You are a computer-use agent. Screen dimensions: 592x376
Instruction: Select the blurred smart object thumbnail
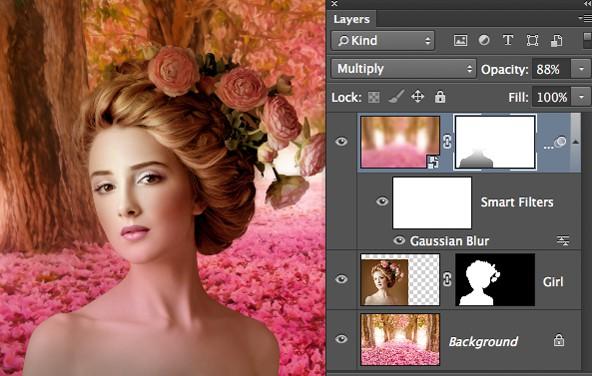point(400,142)
